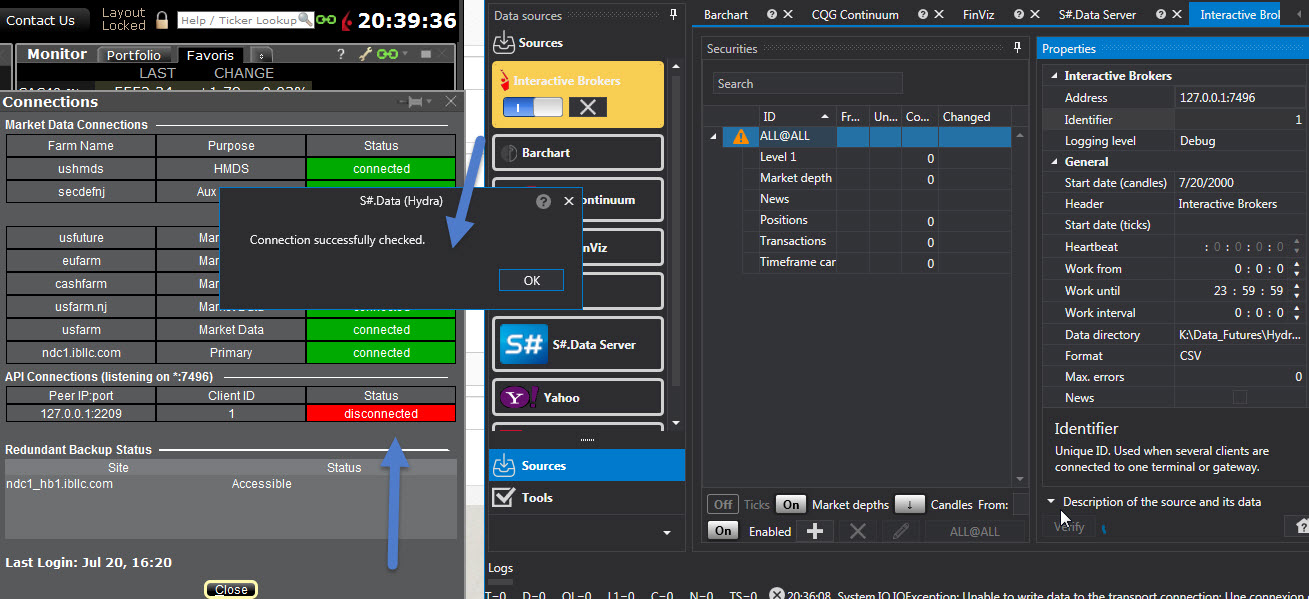Click the Monitor panel green link icon
This screenshot has width=1309, height=599.
387,55
